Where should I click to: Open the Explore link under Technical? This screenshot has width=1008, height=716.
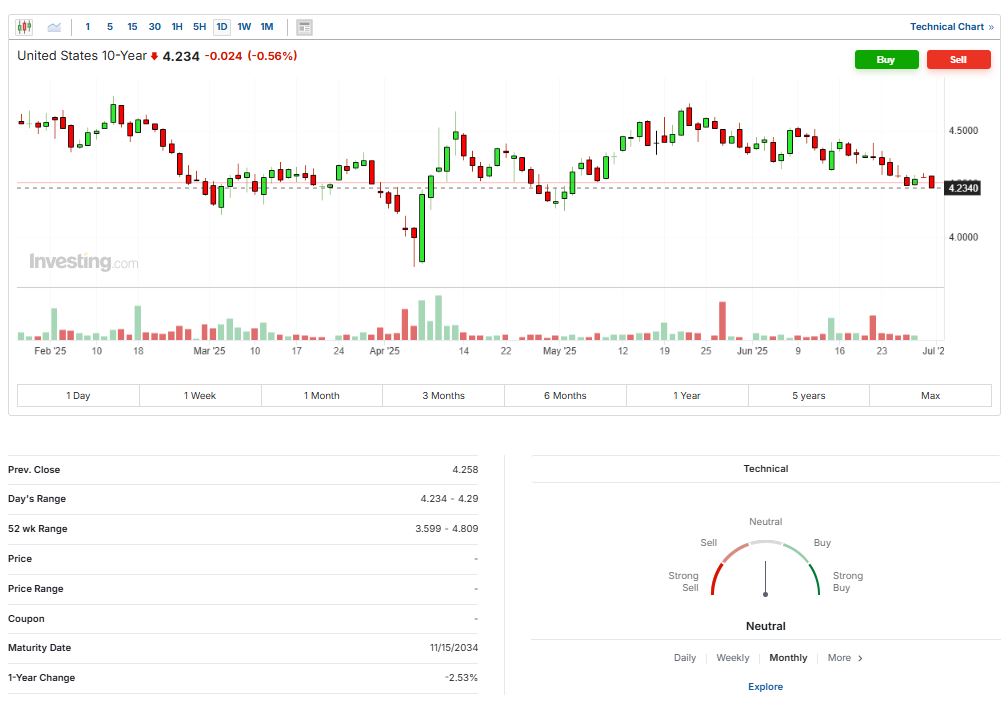[x=765, y=687]
